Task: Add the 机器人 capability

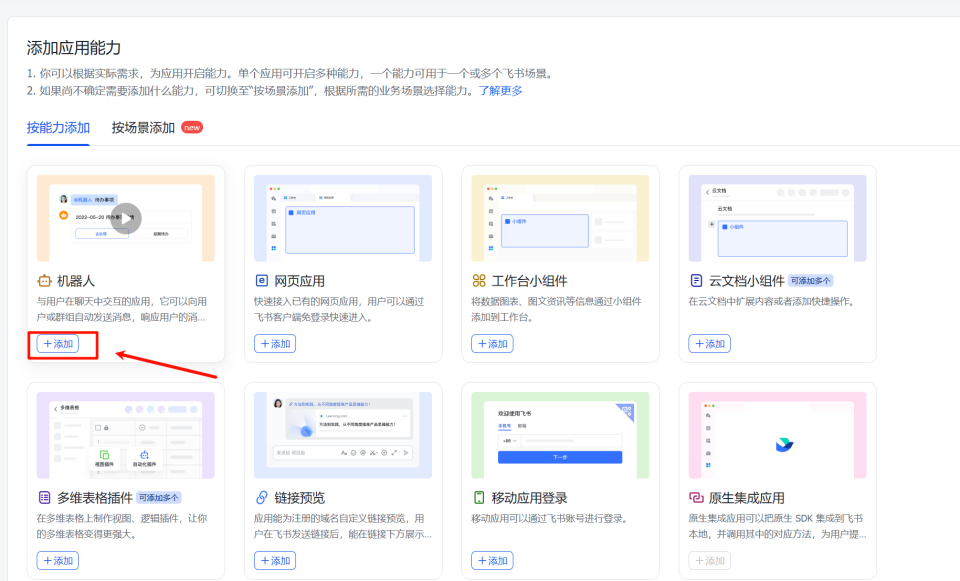Action: 58,343
